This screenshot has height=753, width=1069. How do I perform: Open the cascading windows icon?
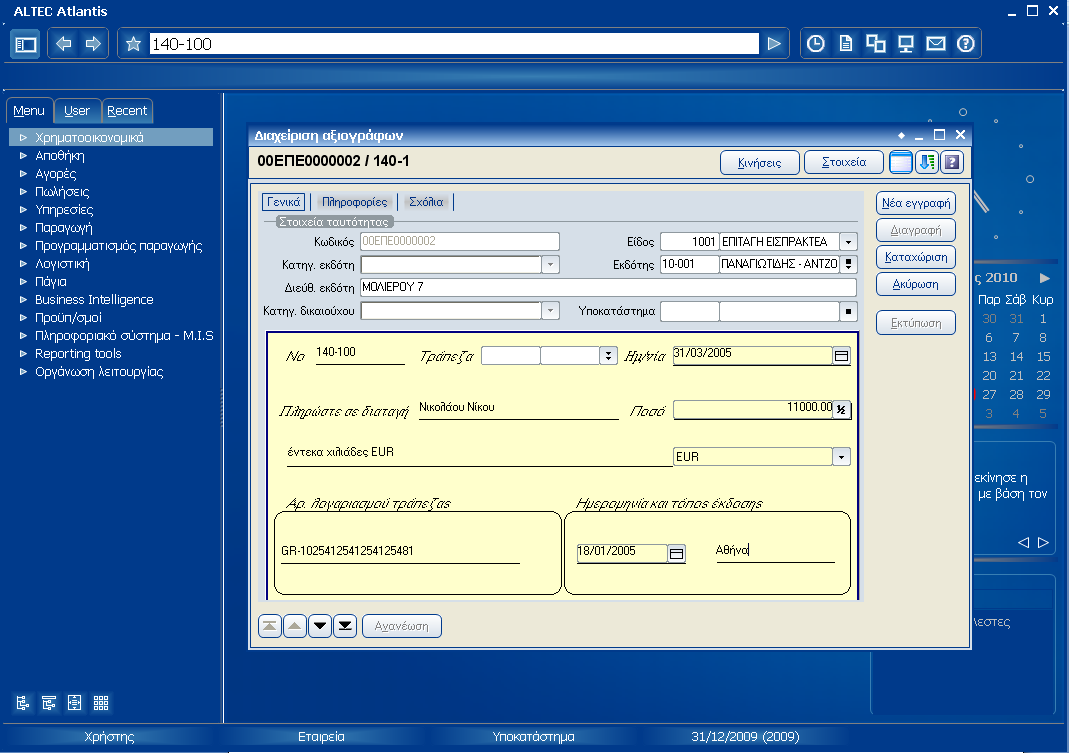coord(875,44)
